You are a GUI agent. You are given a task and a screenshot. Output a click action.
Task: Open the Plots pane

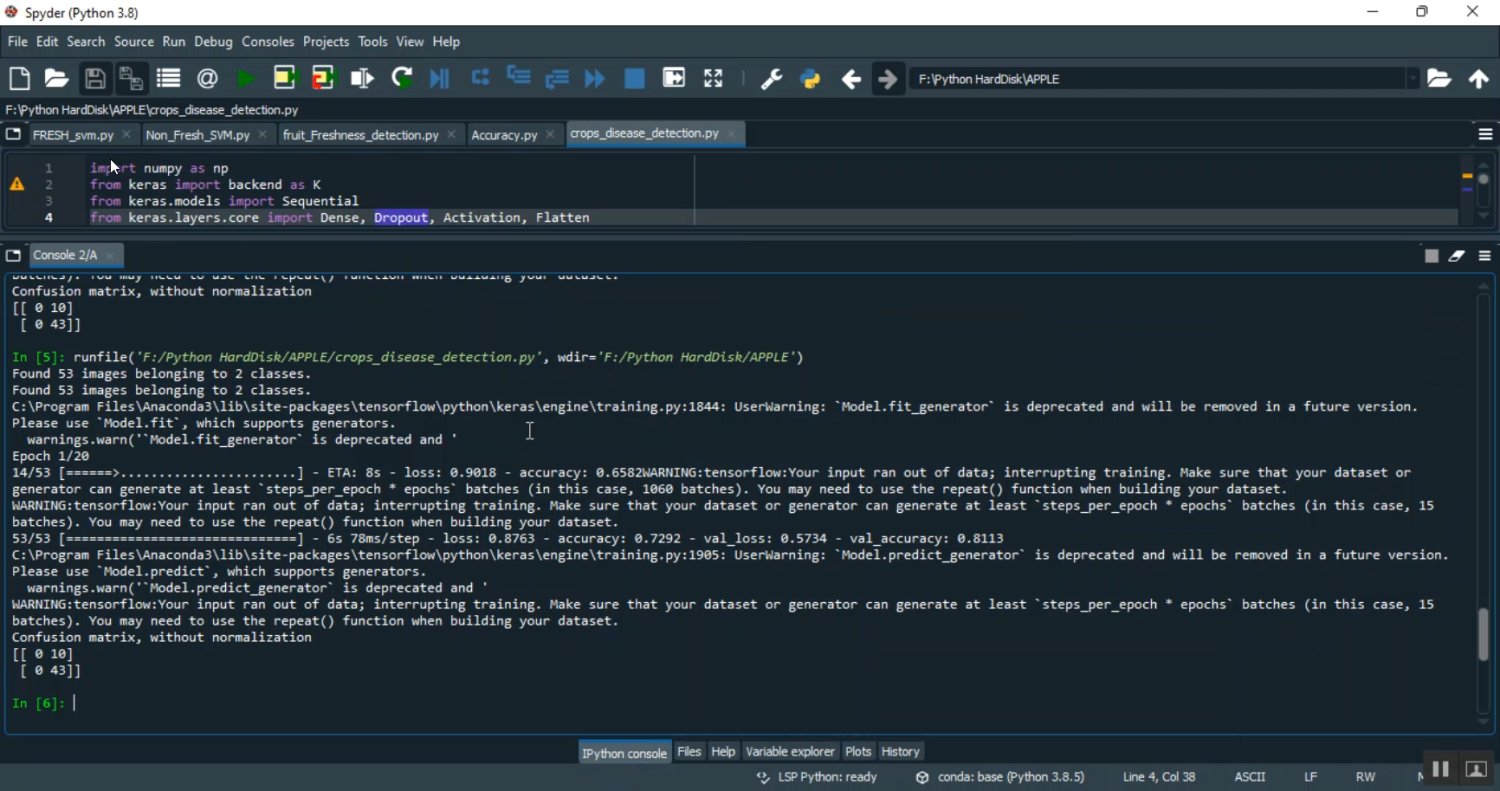click(x=858, y=752)
